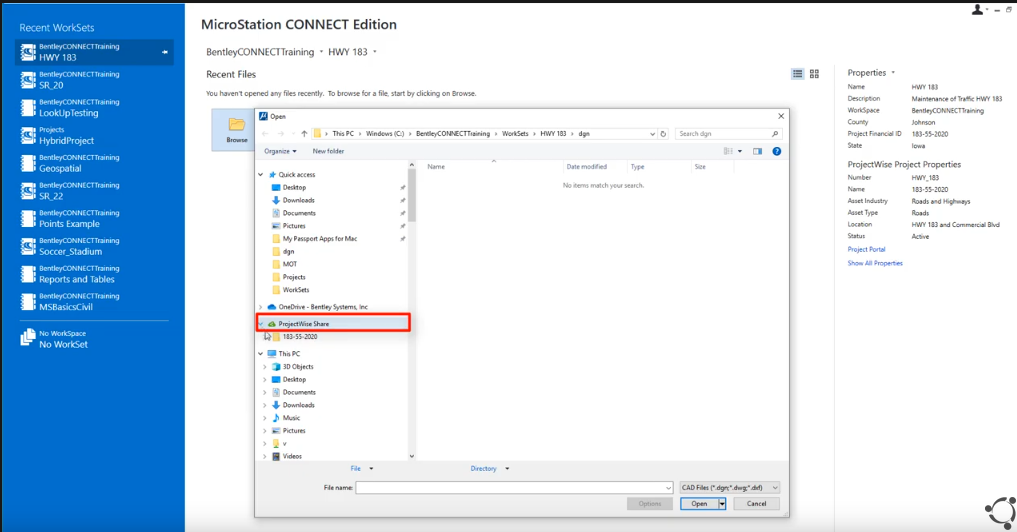
Task: Click the user account icon
Action: pos(977,10)
